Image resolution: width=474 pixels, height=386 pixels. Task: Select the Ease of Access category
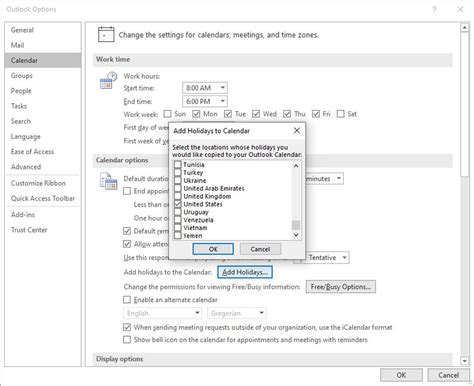click(43, 152)
